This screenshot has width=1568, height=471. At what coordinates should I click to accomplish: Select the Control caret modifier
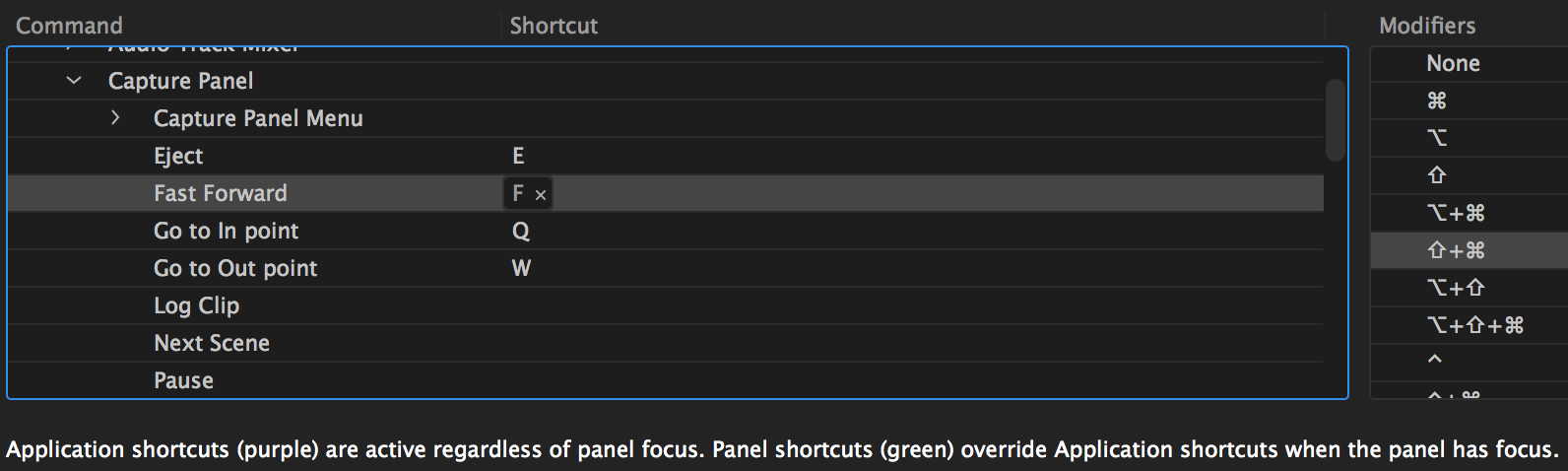1435,361
